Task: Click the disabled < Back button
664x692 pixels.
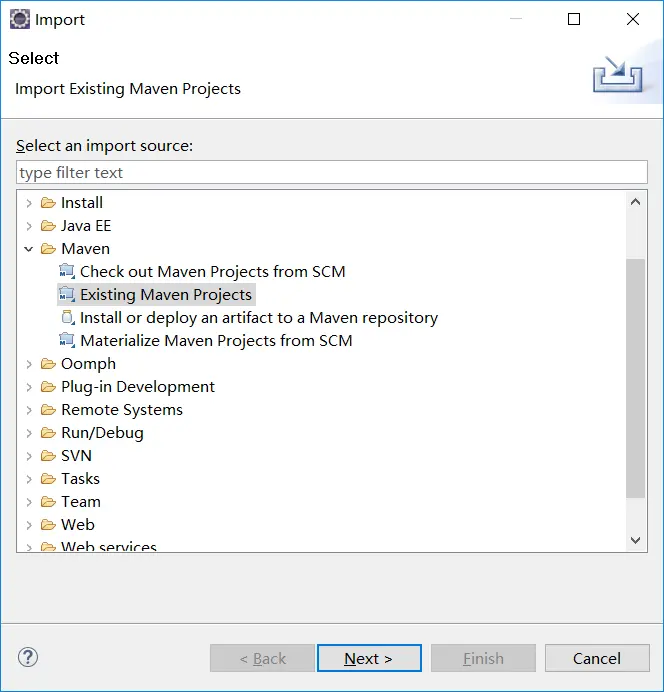Action: point(262,658)
